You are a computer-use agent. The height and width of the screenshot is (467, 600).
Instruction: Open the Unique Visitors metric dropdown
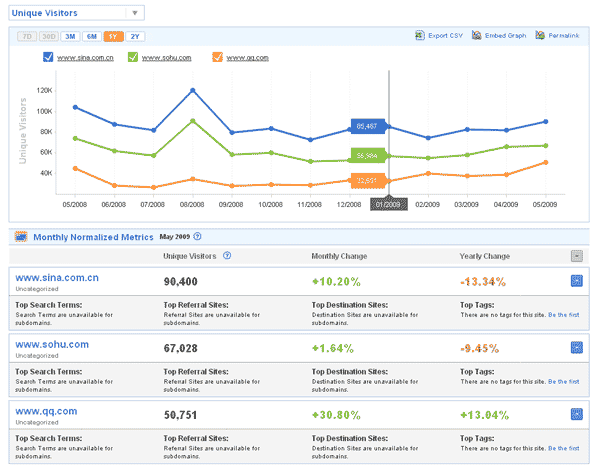pos(133,14)
